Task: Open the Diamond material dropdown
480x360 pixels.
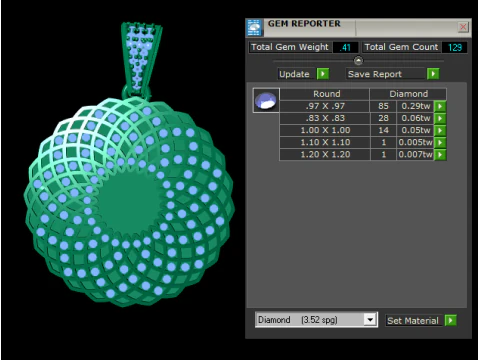Action: [370, 320]
